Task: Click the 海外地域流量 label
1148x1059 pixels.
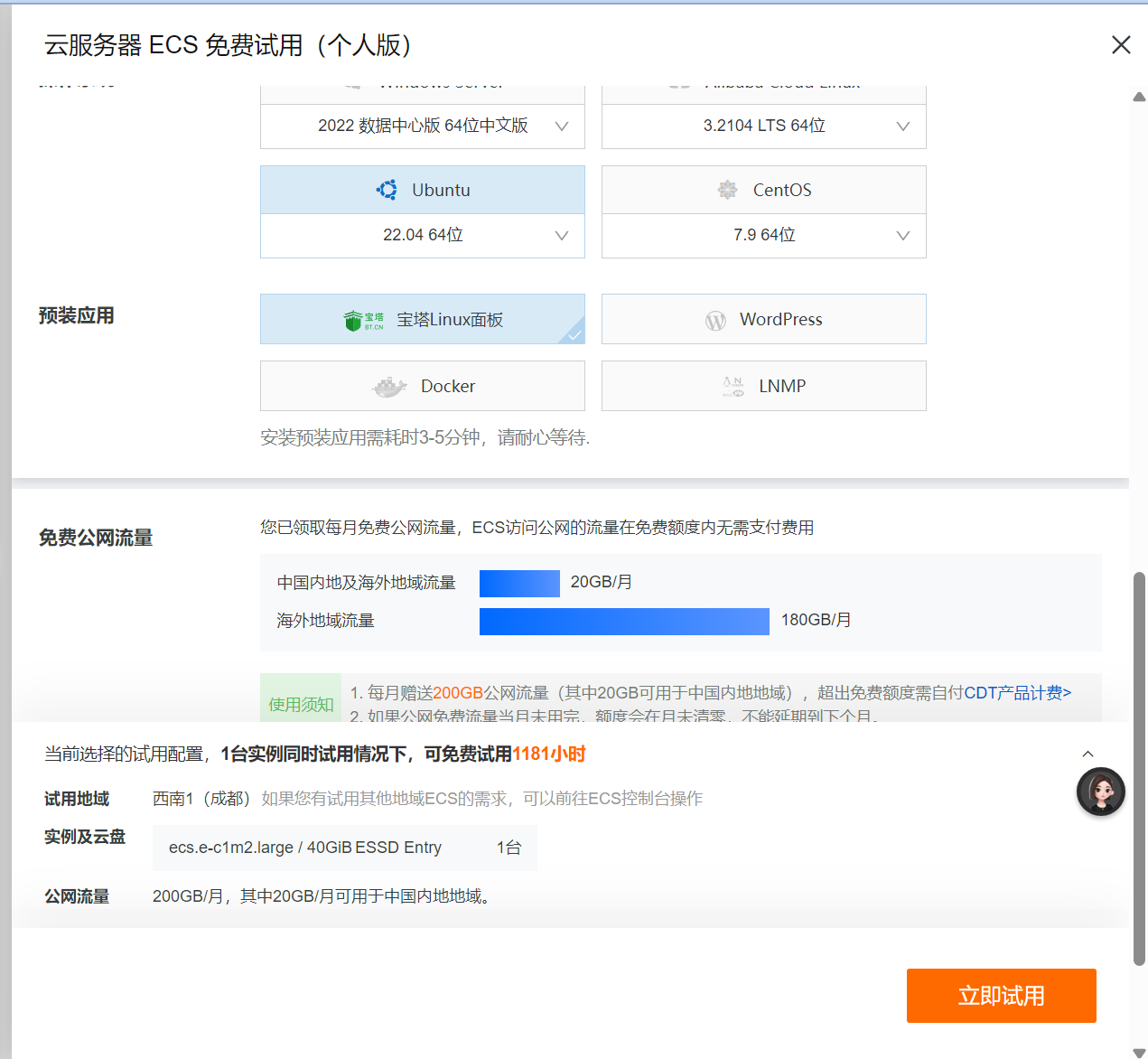Action: [325, 621]
